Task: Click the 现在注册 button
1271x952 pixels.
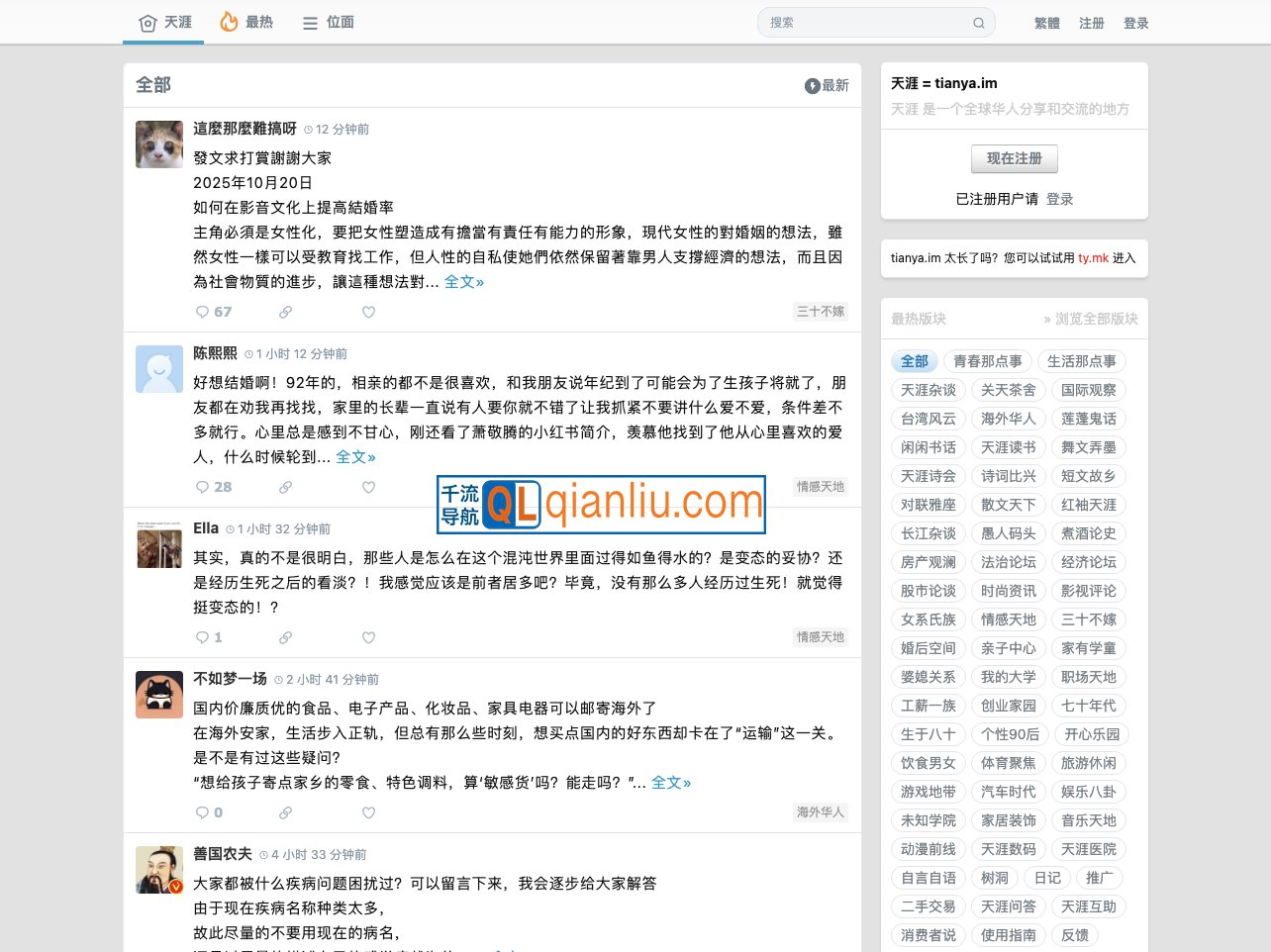Action: click(x=1014, y=158)
